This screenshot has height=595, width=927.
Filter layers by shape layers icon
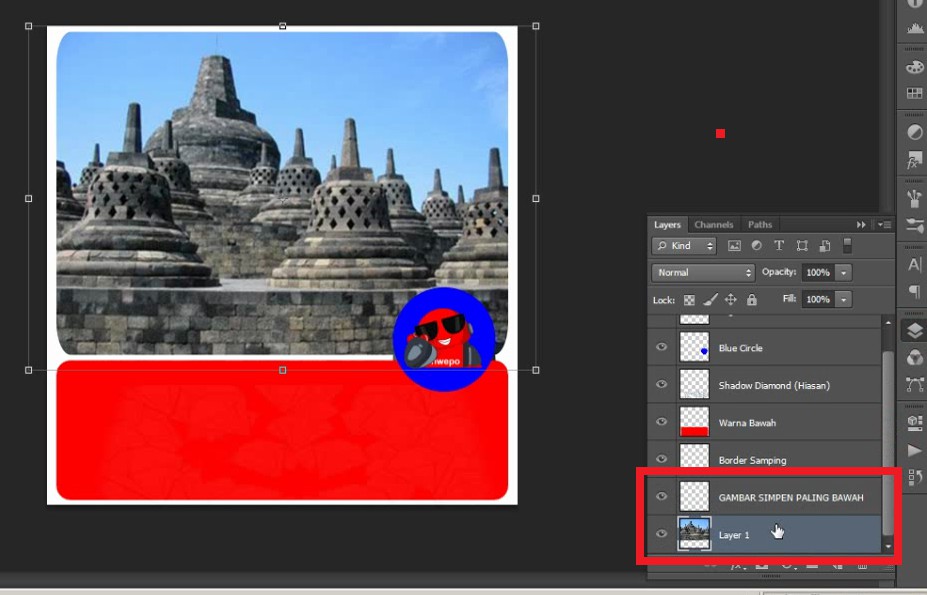802,245
